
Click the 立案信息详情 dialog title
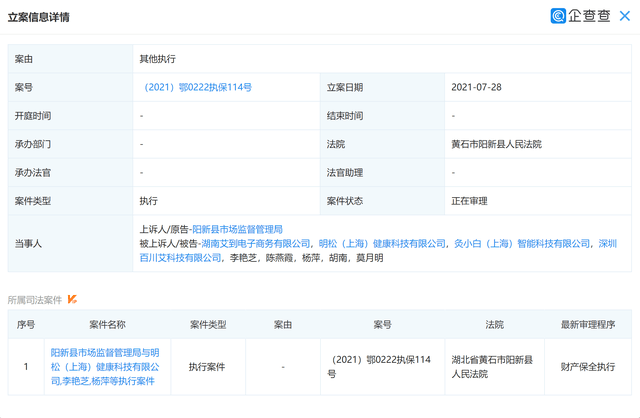click(39, 17)
